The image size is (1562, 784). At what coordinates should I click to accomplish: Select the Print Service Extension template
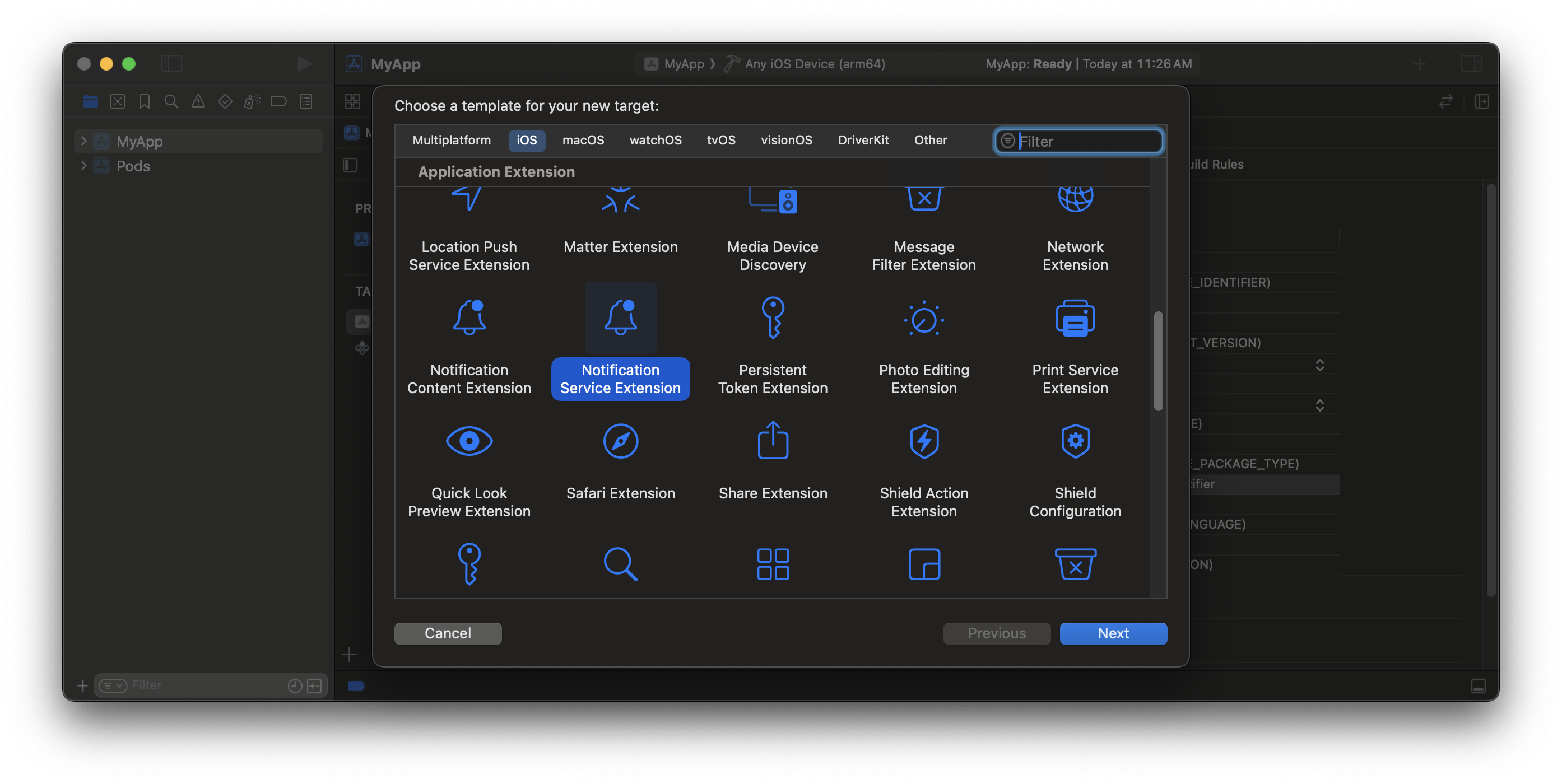(1075, 348)
